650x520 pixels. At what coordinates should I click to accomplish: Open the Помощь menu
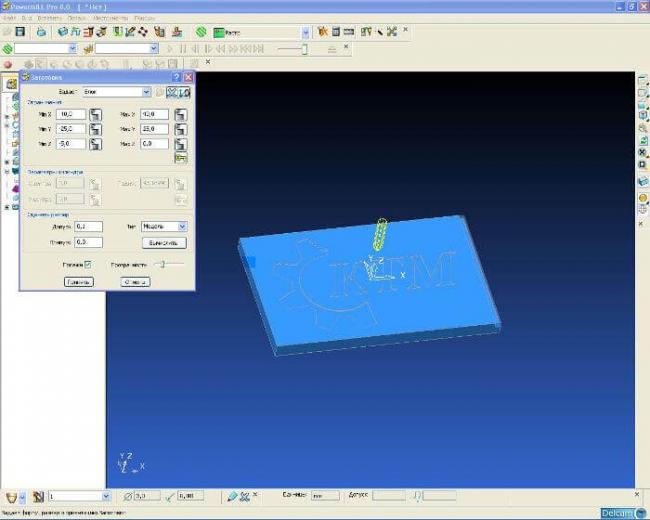click(x=145, y=18)
